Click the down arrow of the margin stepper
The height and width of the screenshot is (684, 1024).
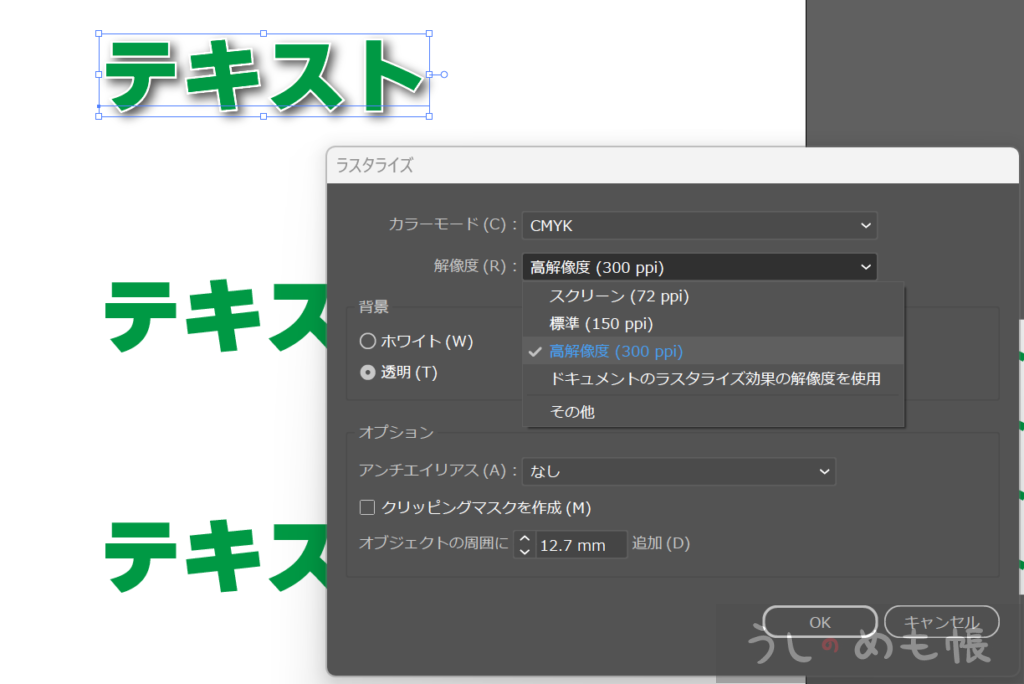(525, 551)
